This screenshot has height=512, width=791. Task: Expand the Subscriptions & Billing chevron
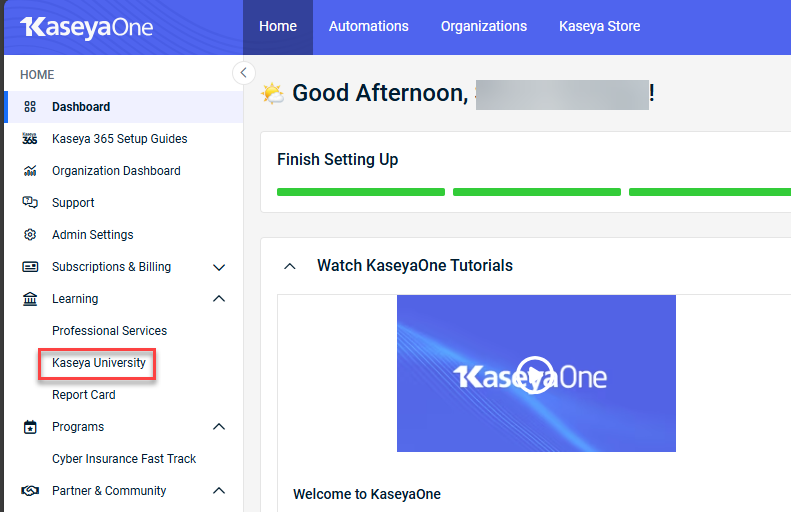tap(219, 267)
